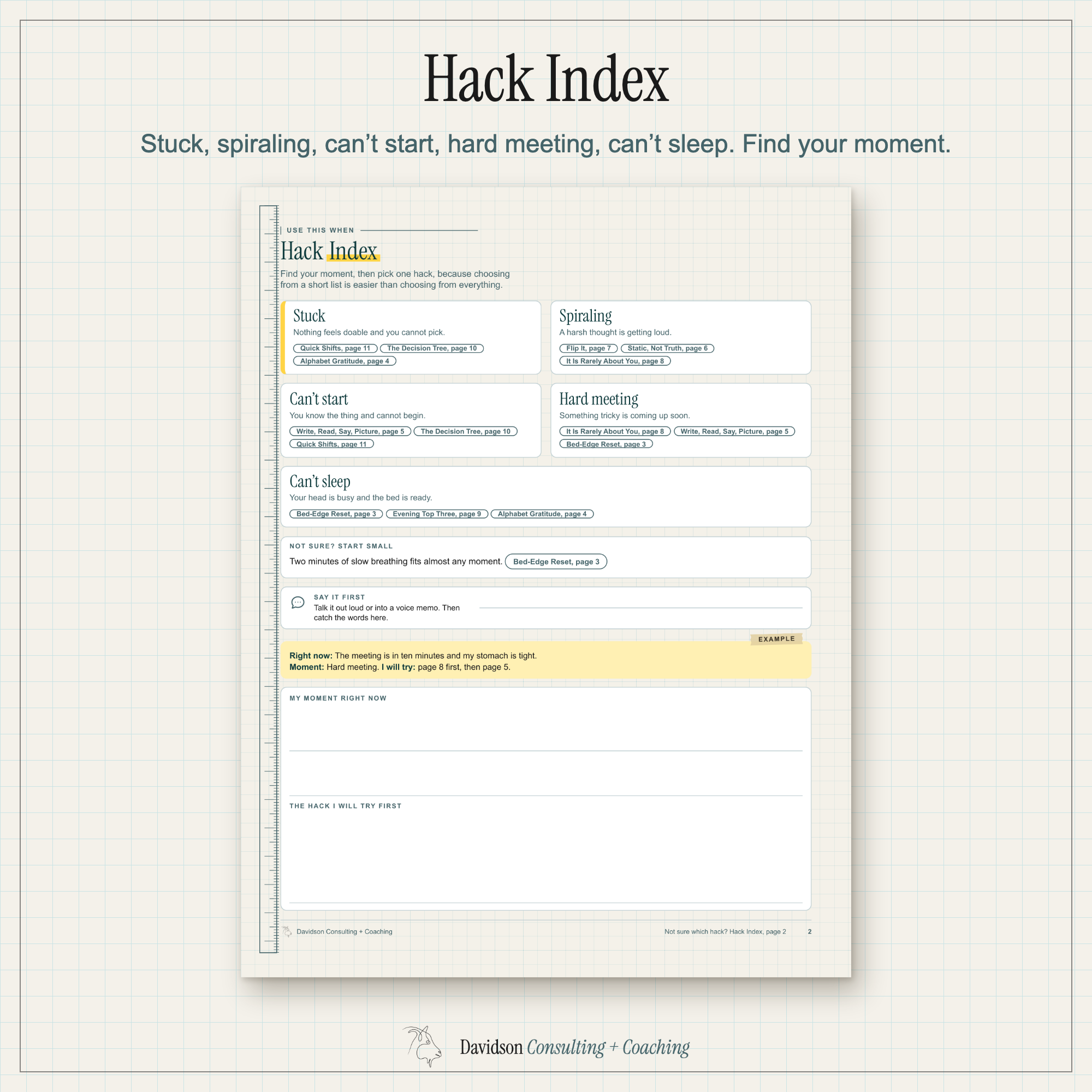This screenshot has height=1092, width=1092.
Task: Click the Flip It, page 7 pill
Action: 589,348
